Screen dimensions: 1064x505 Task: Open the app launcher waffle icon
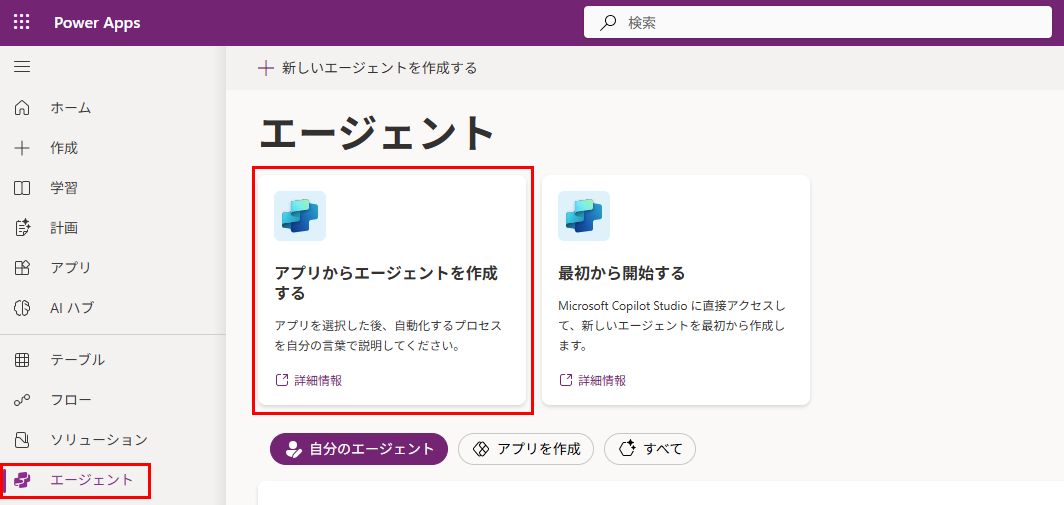point(22,22)
